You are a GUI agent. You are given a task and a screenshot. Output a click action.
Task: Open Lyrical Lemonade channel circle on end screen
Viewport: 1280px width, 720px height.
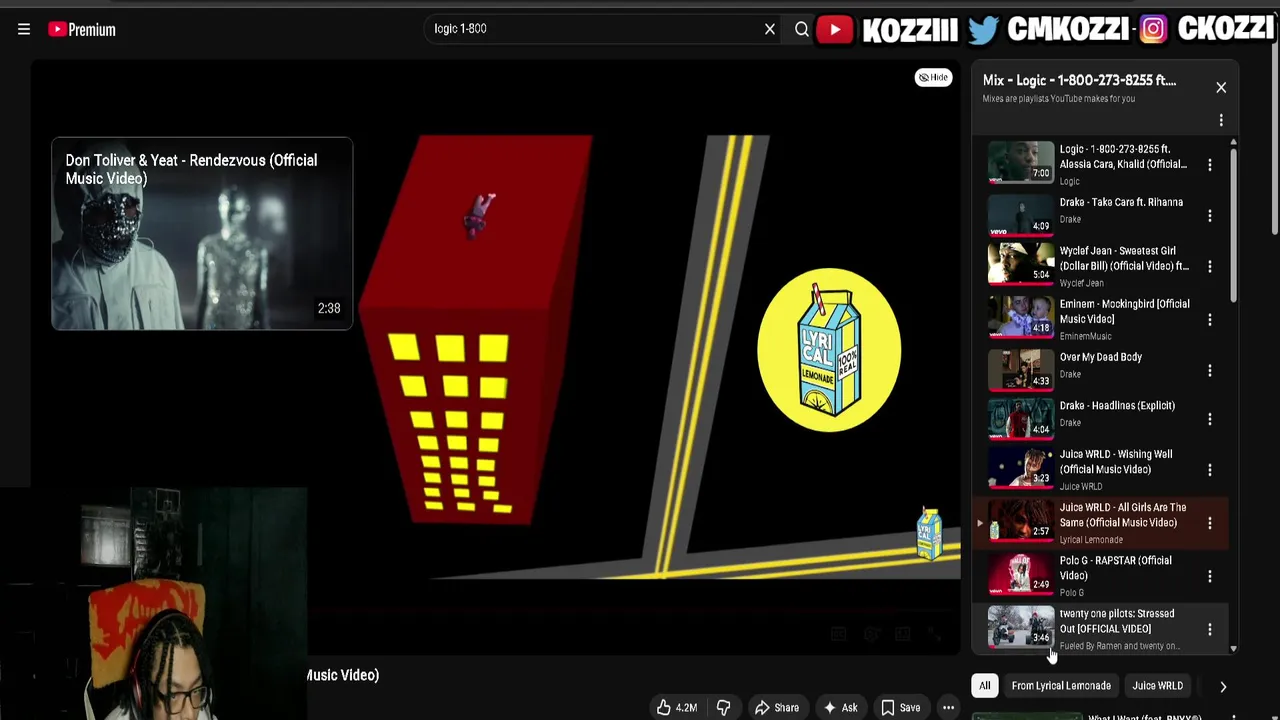click(x=829, y=350)
